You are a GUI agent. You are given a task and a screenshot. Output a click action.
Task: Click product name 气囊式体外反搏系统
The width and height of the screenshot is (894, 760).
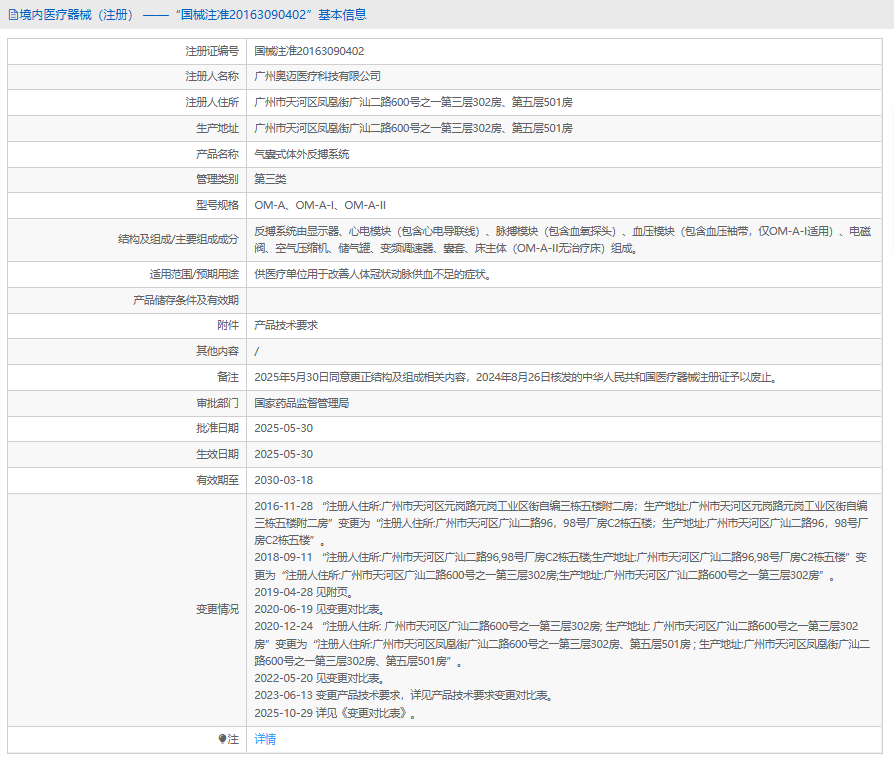302,154
